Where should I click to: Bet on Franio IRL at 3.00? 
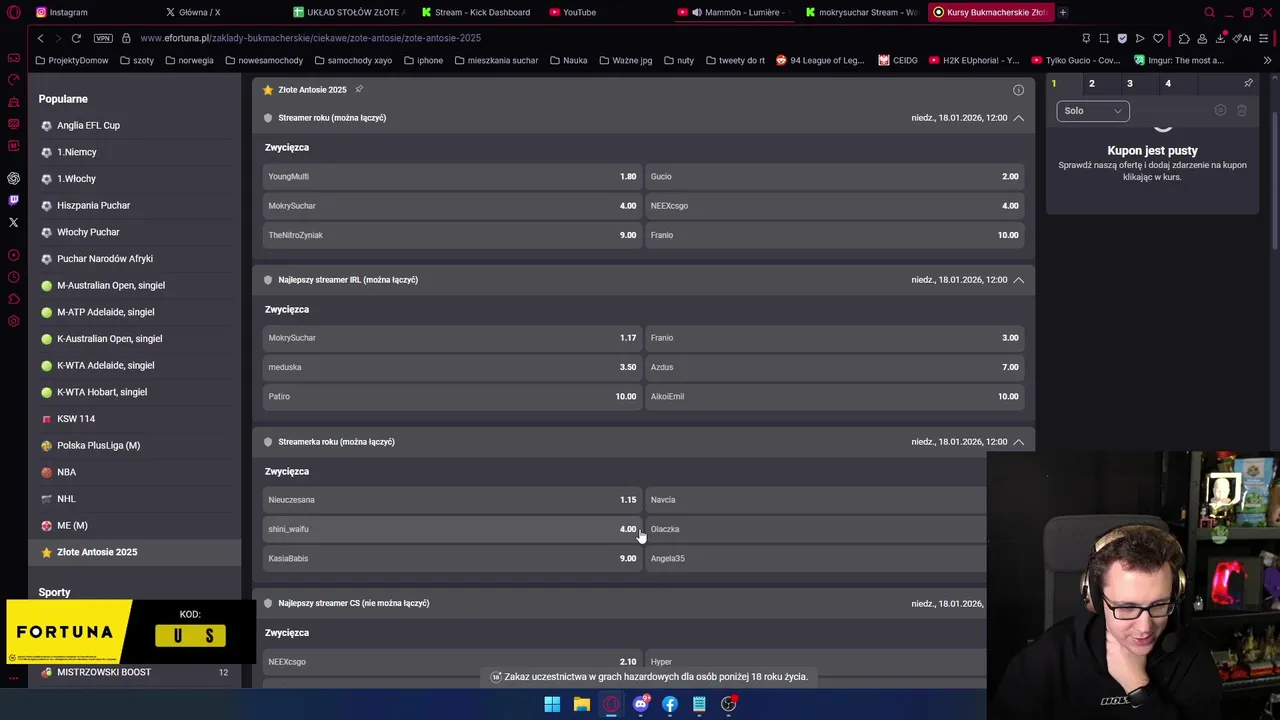coord(834,338)
